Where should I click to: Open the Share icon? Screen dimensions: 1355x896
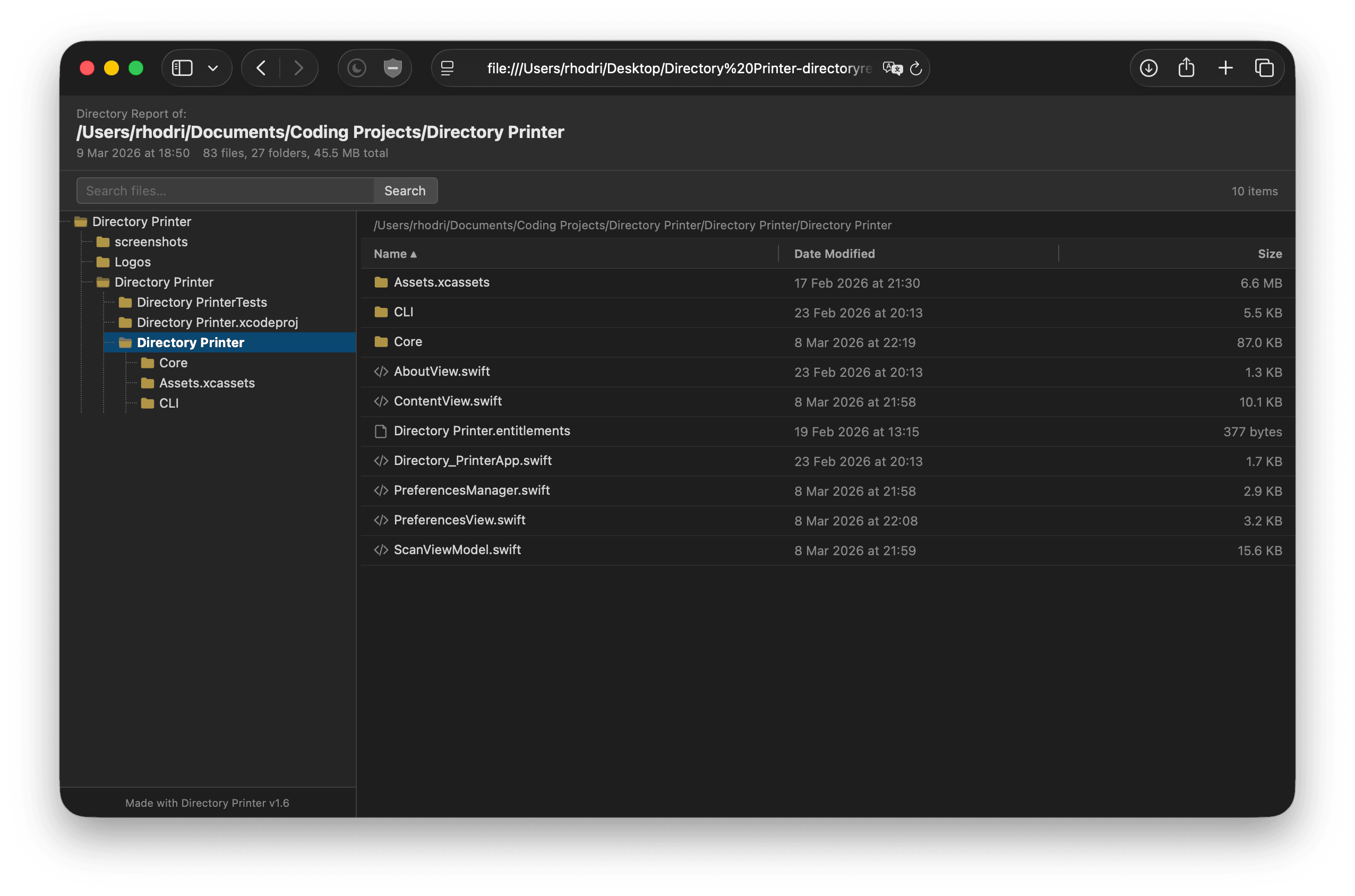(x=1186, y=68)
